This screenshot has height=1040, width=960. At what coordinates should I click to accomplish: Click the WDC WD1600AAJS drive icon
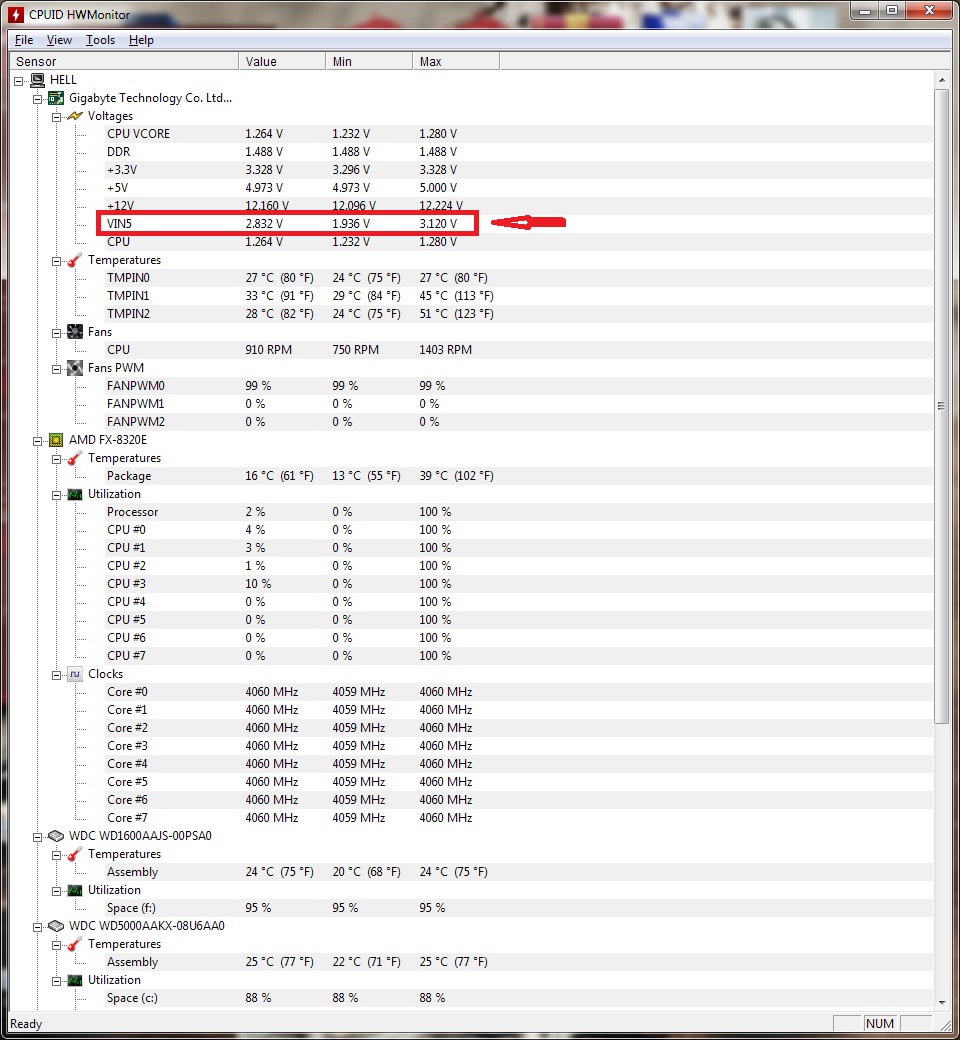coord(56,836)
